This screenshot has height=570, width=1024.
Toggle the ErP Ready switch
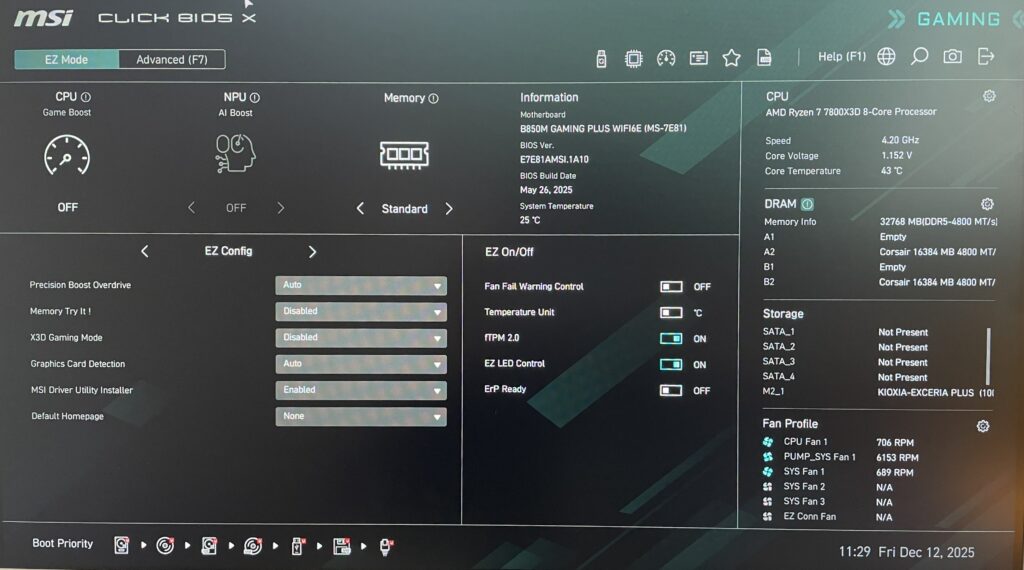(671, 390)
